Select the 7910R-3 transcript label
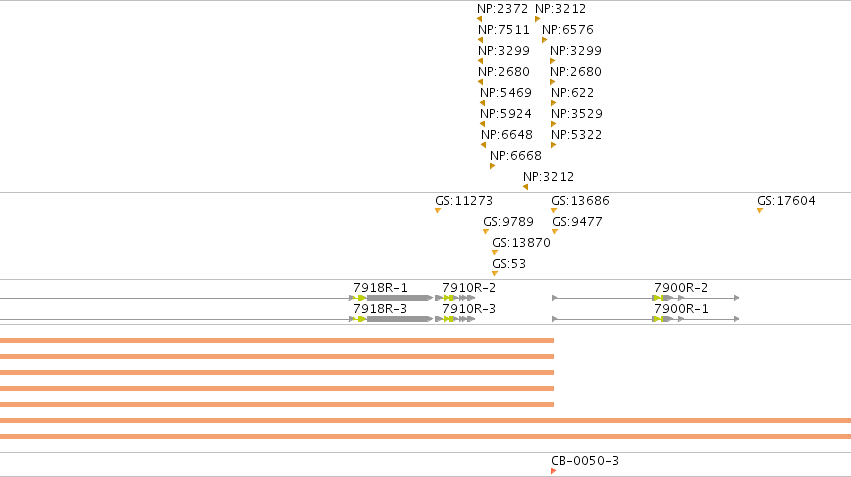851x477 pixels. pos(469,309)
